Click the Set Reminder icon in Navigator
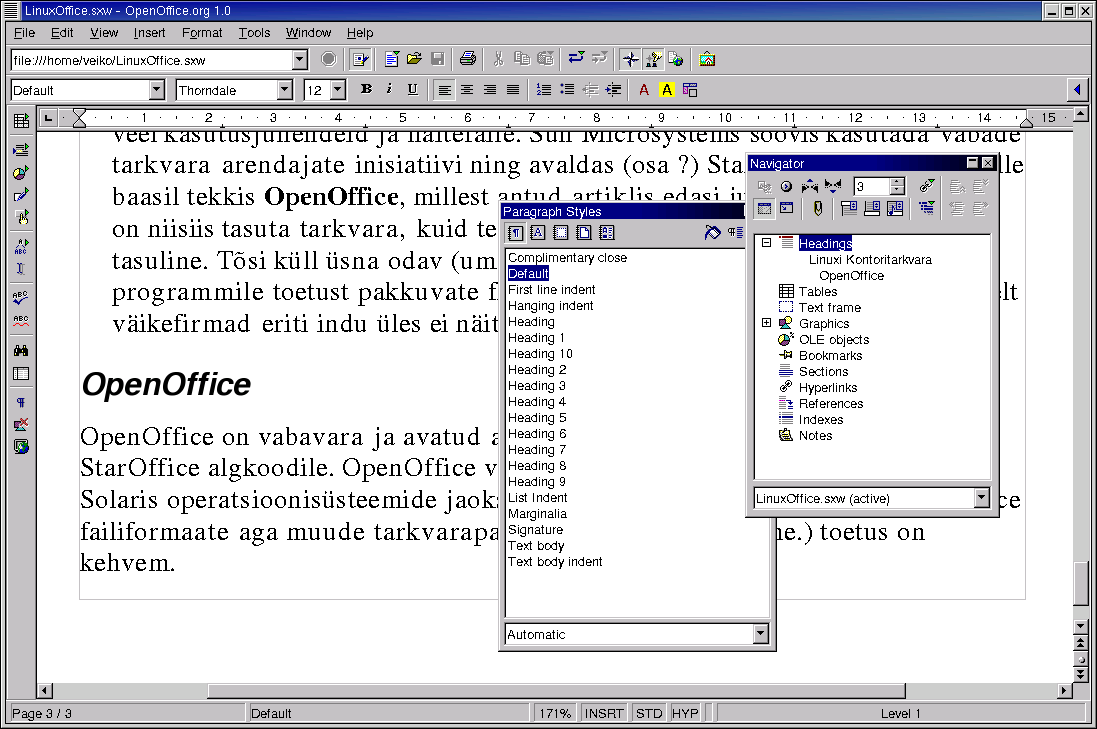The image size is (1097, 729). [x=817, y=208]
